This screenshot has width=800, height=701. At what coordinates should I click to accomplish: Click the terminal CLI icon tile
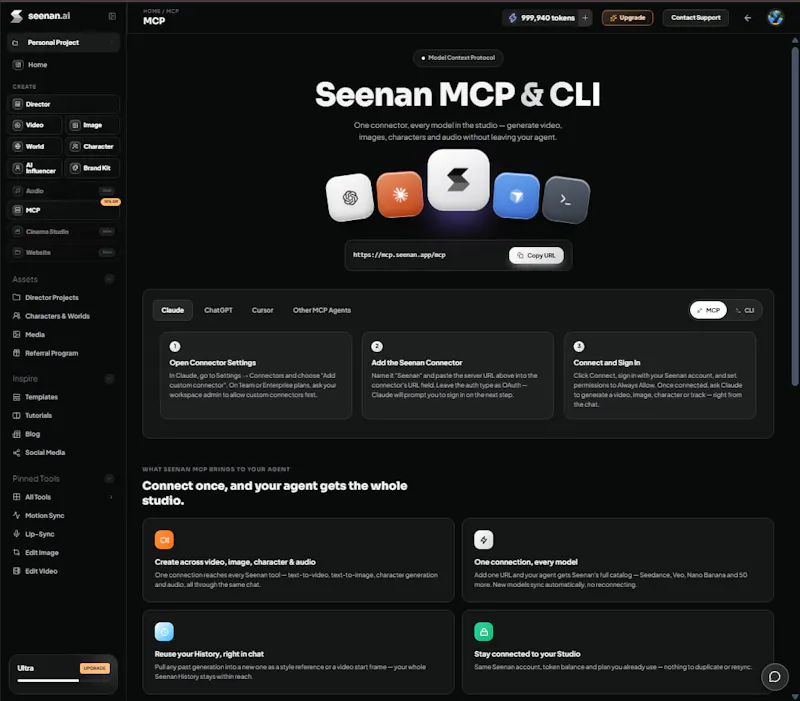(566, 199)
